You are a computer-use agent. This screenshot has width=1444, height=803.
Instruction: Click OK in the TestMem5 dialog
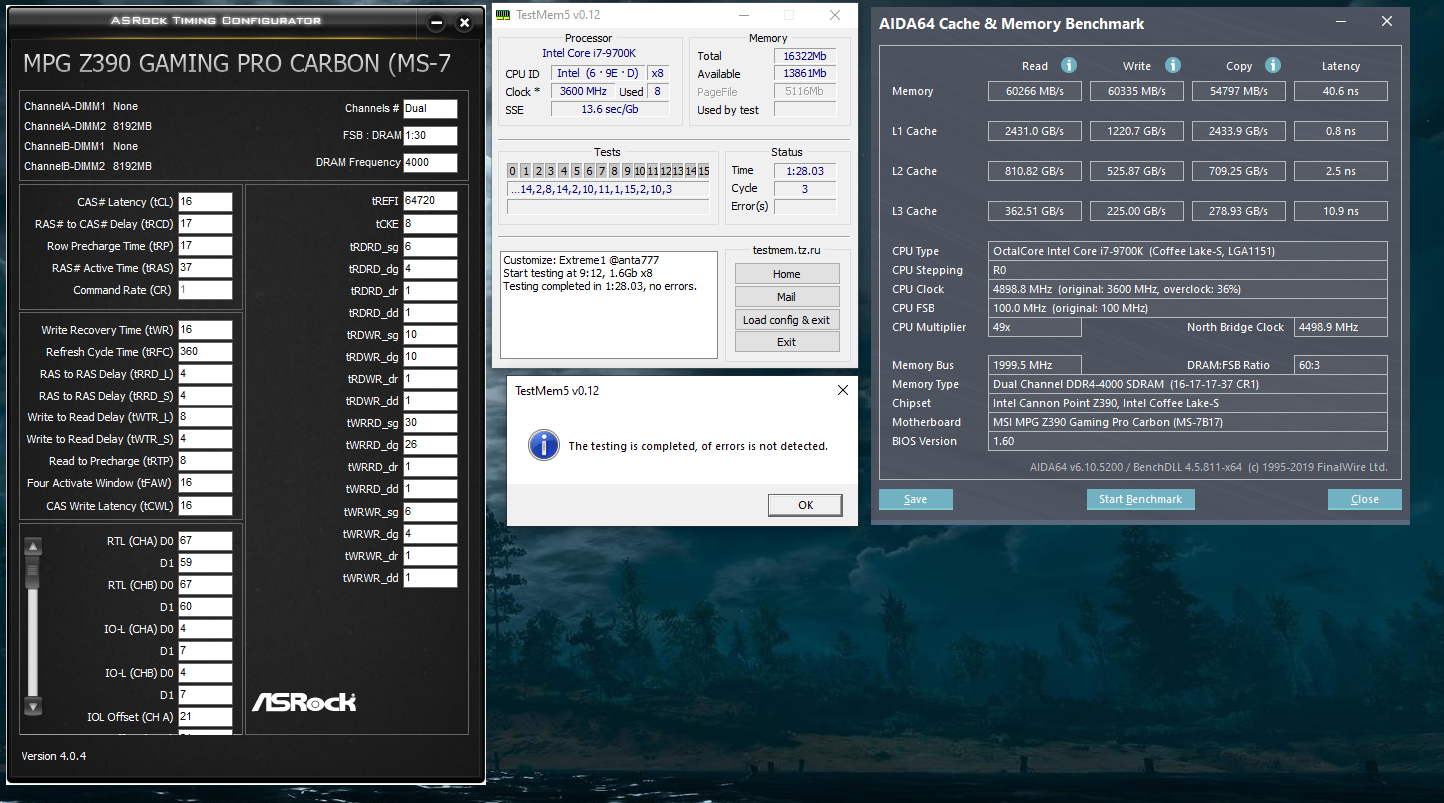click(x=805, y=505)
